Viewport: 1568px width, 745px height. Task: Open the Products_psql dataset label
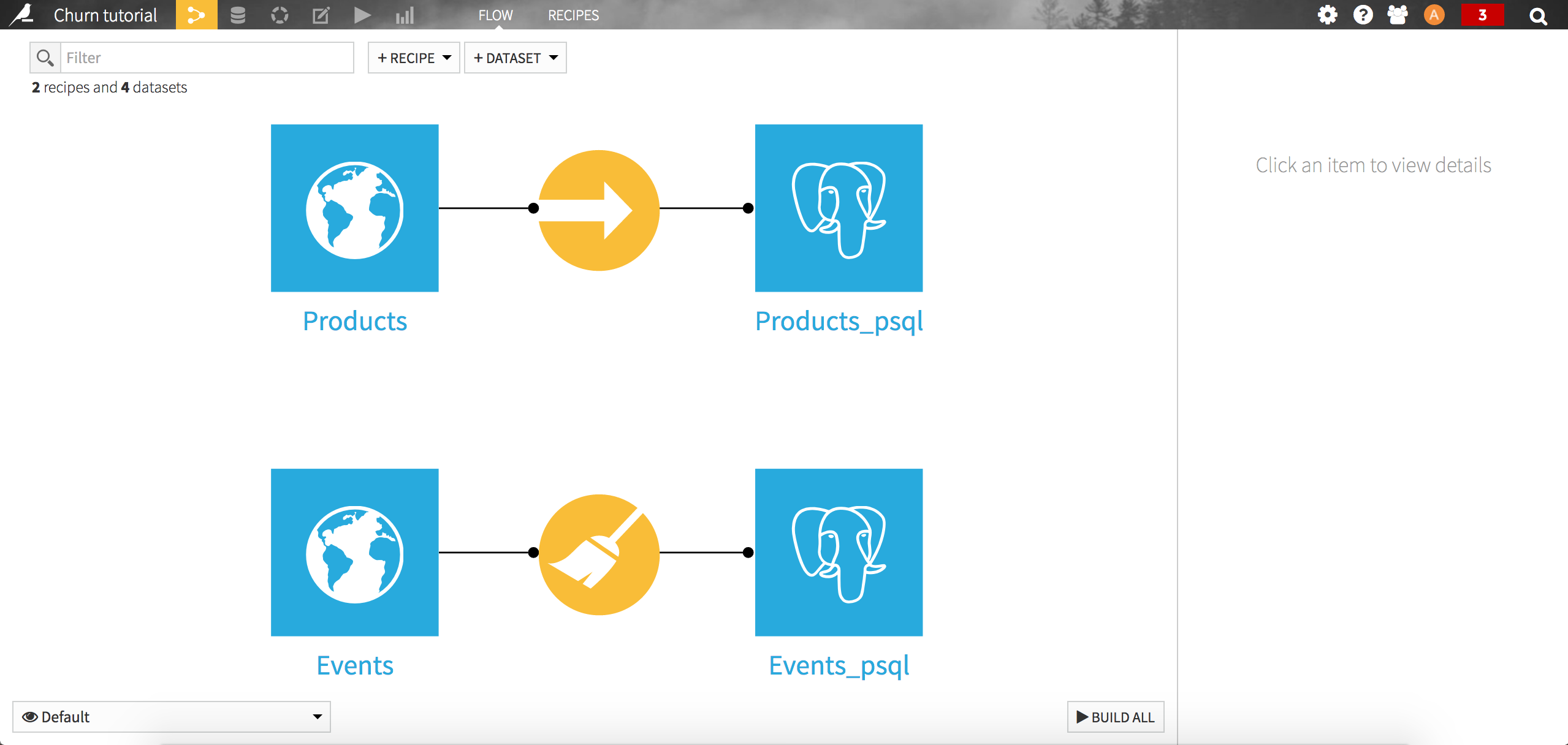(839, 321)
